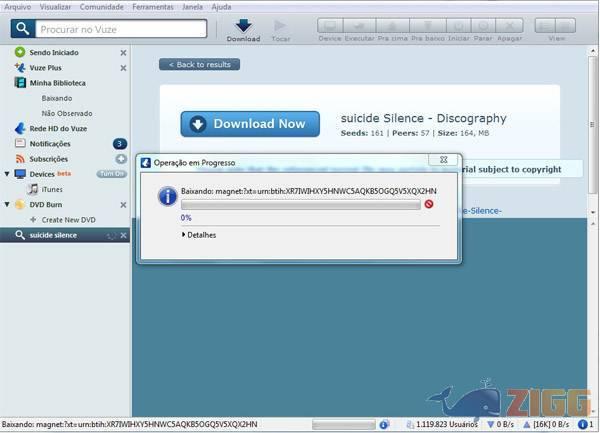Open Rede HD do Vuze
Viewport: 600px width, 433px height.
tap(58, 129)
